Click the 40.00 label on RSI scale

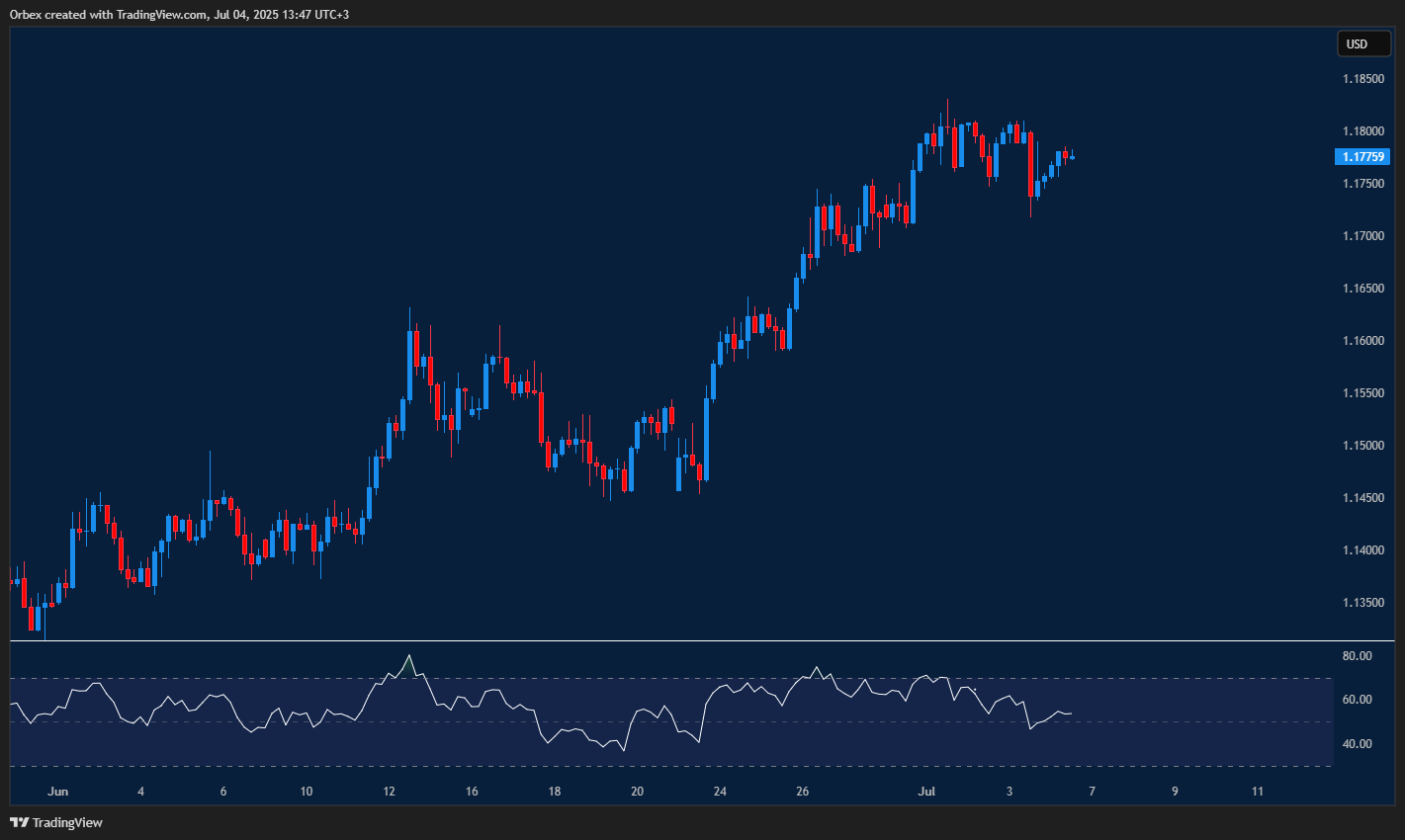click(1357, 744)
